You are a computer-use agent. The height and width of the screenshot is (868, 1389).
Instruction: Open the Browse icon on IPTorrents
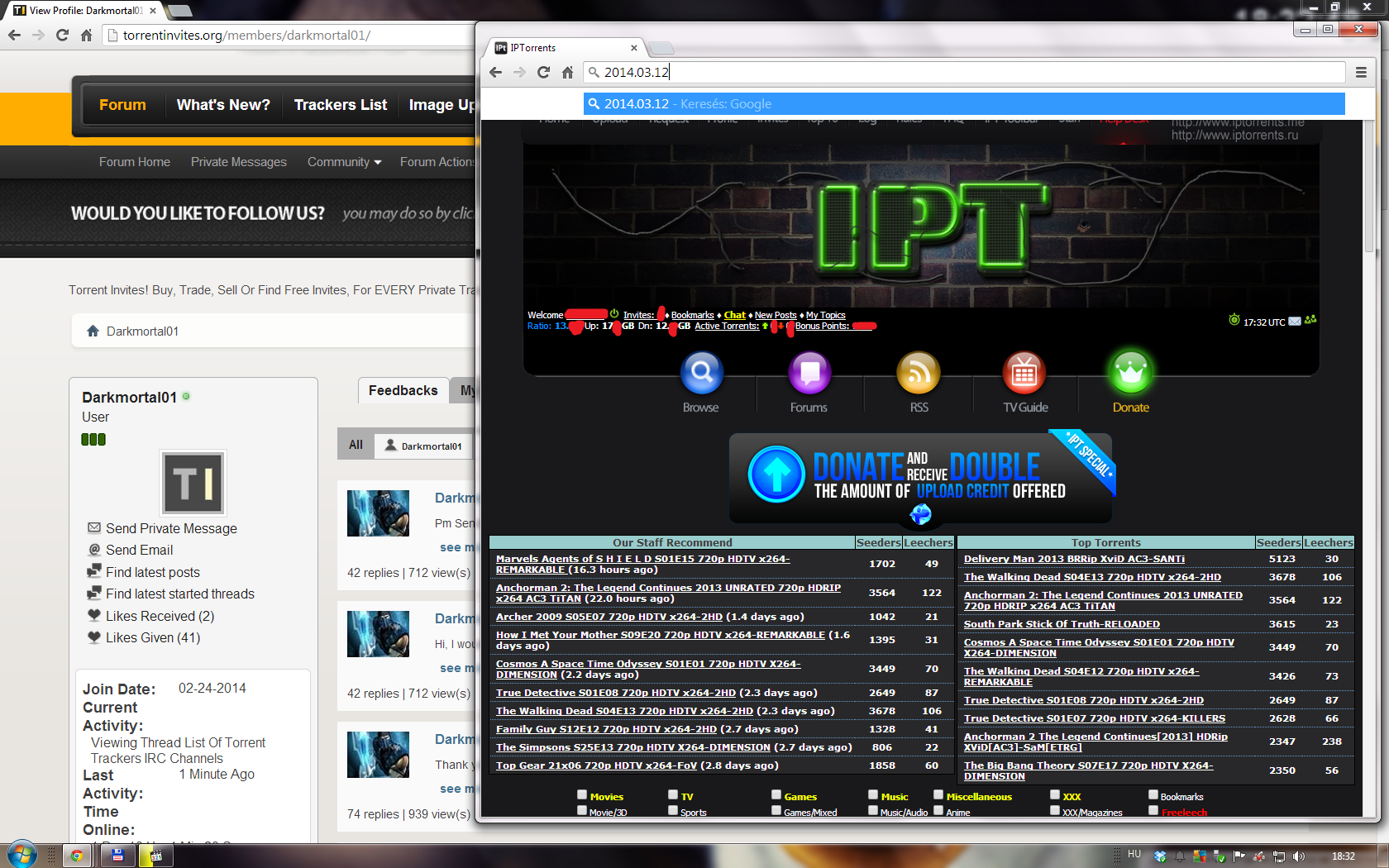pos(701,373)
